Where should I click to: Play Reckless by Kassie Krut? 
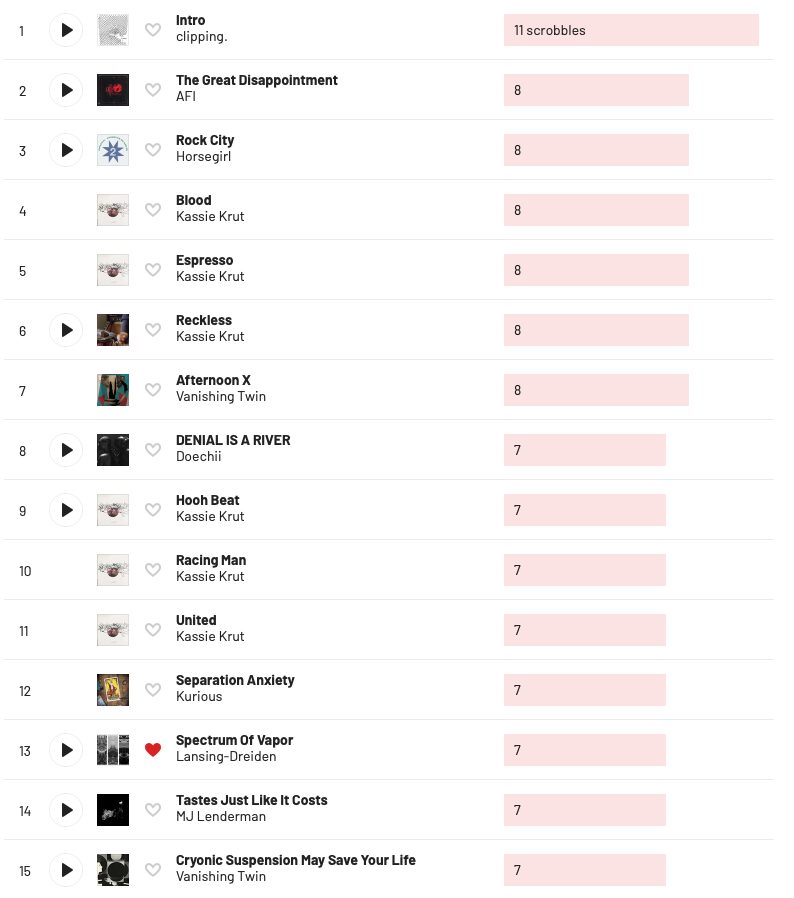[66, 330]
